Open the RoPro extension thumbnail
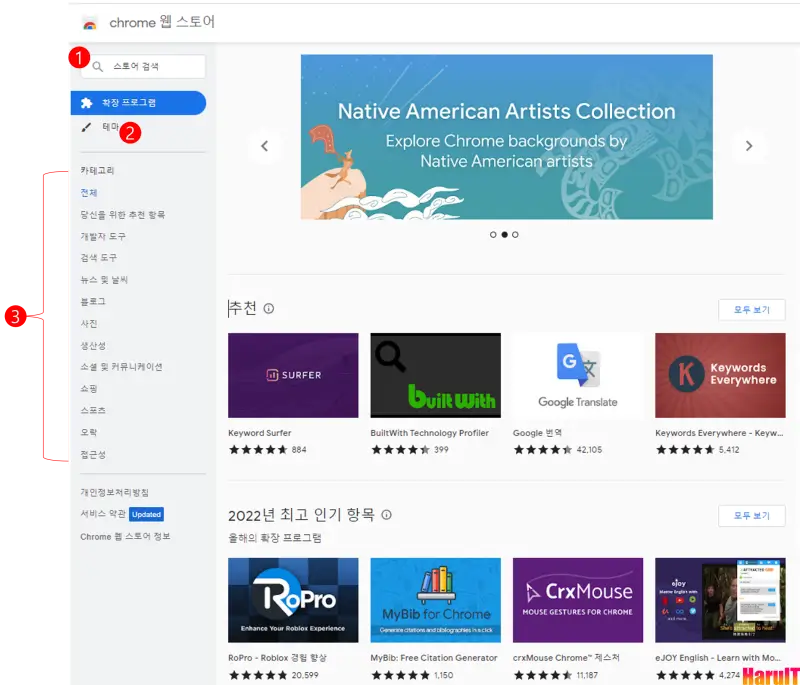800x685 pixels. click(293, 600)
